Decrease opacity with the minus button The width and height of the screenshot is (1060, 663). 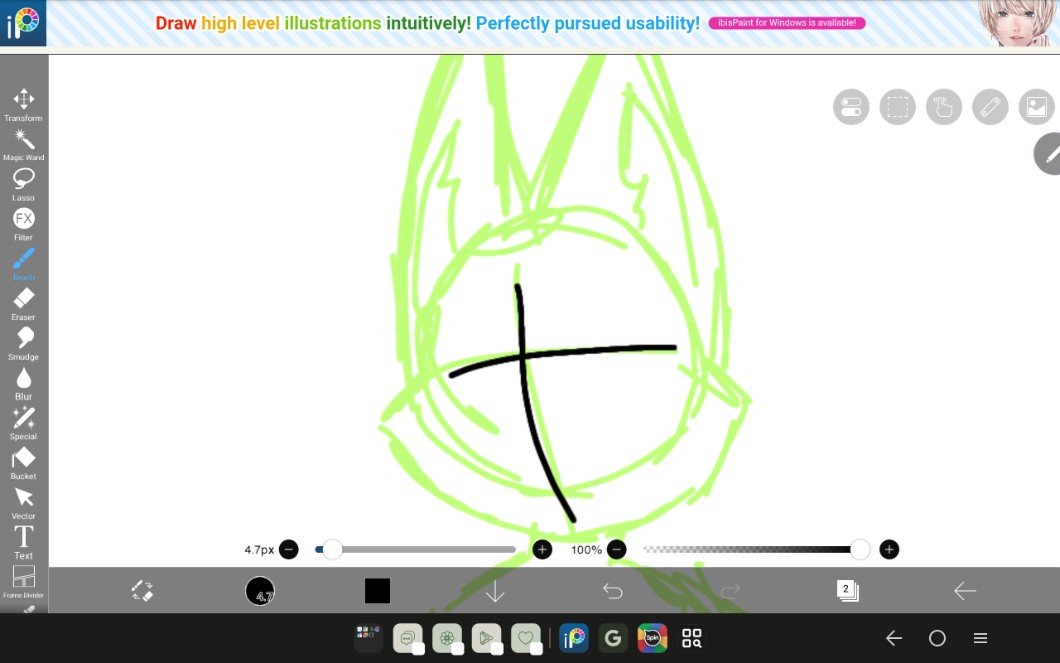click(x=617, y=549)
